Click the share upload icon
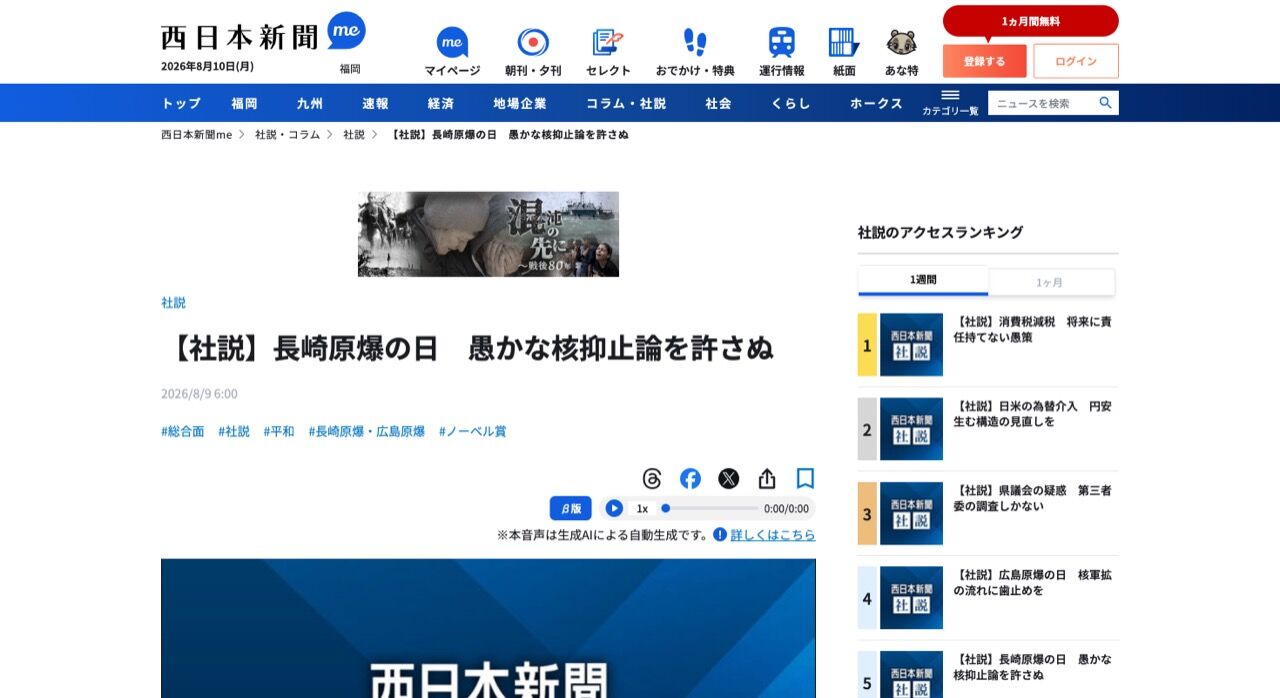Image resolution: width=1280 pixels, height=698 pixels. [x=767, y=478]
